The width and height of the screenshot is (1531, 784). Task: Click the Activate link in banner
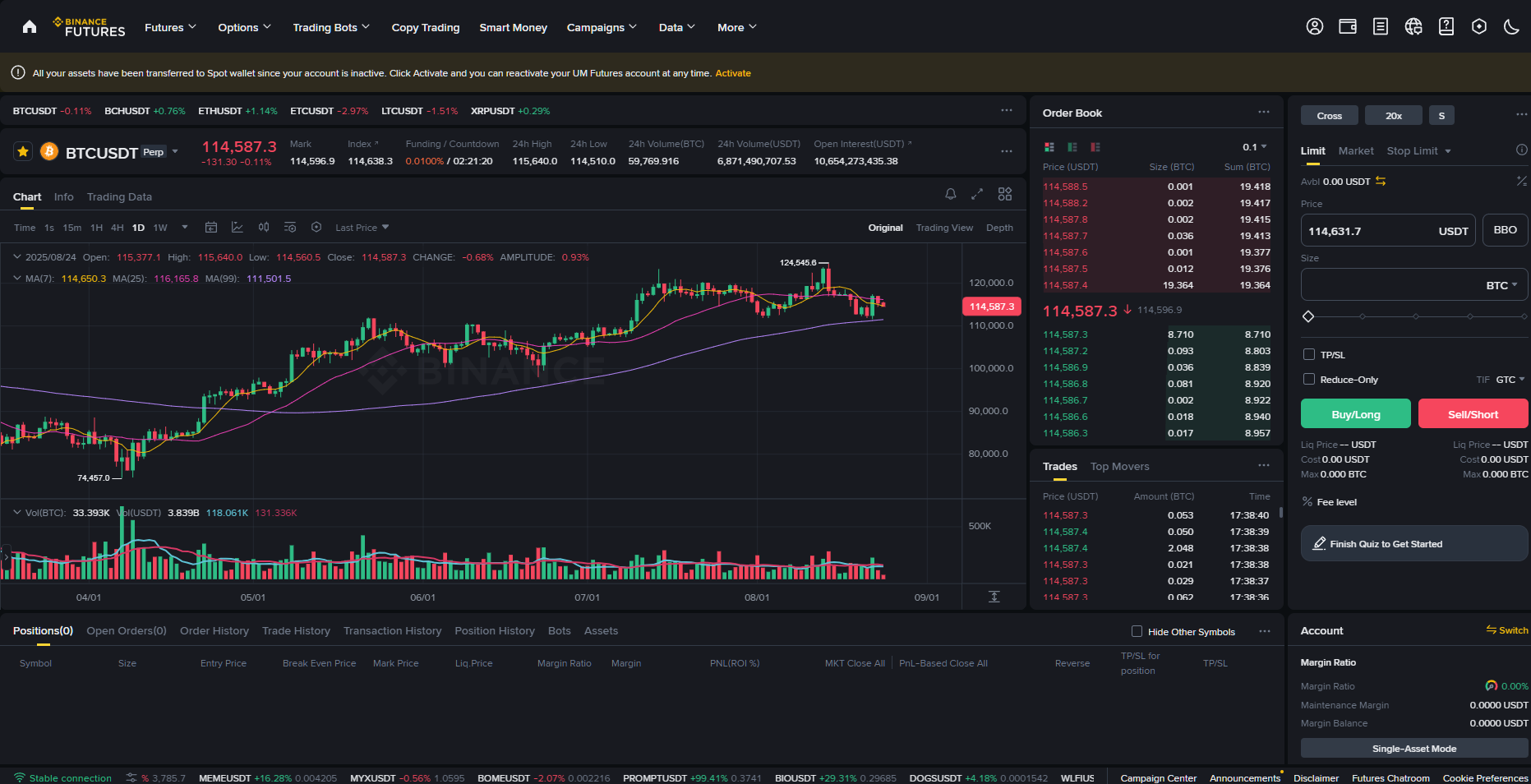pyautogui.click(x=733, y=73)
